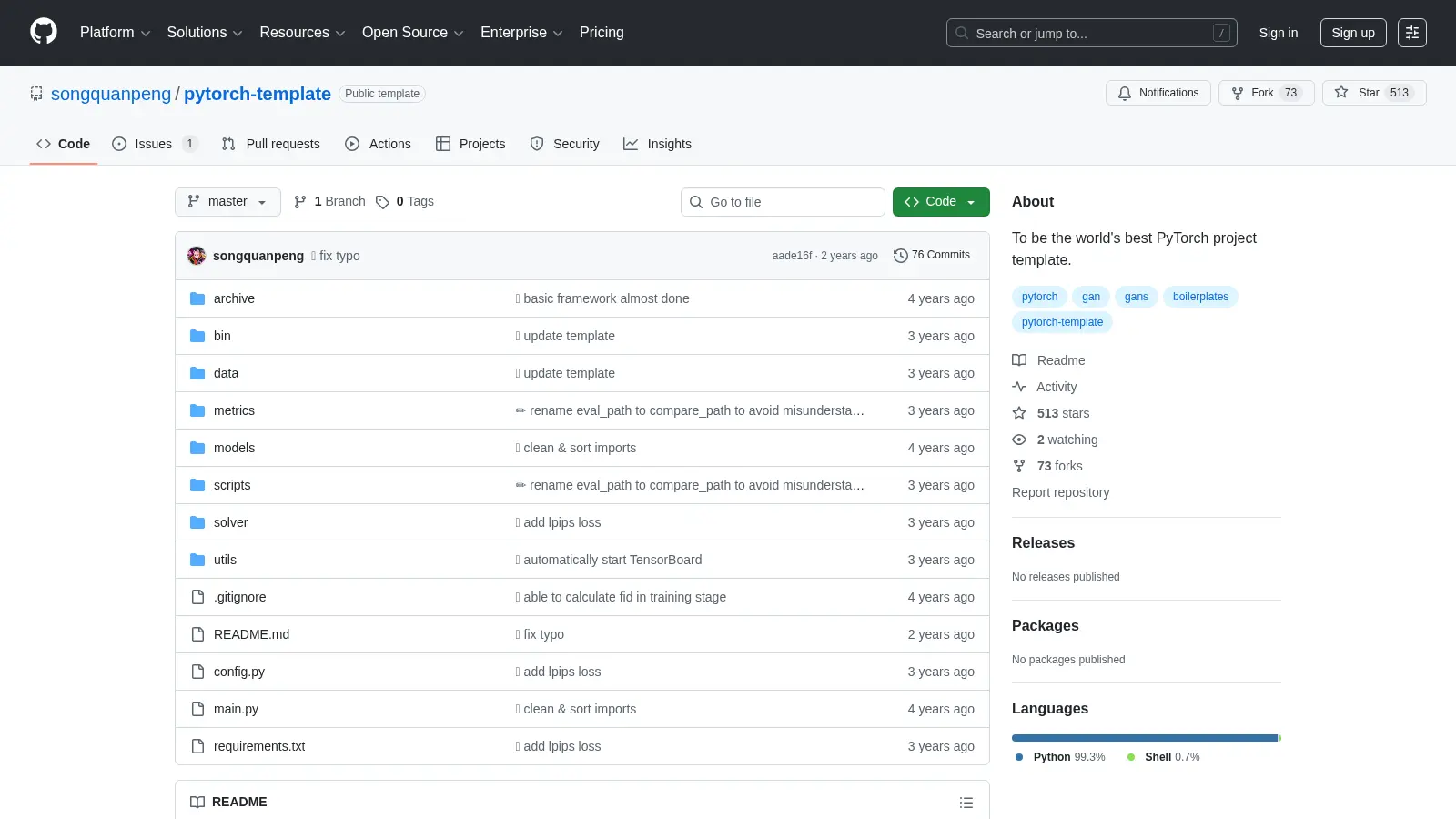Switch to the Security tab

(564, 144)
